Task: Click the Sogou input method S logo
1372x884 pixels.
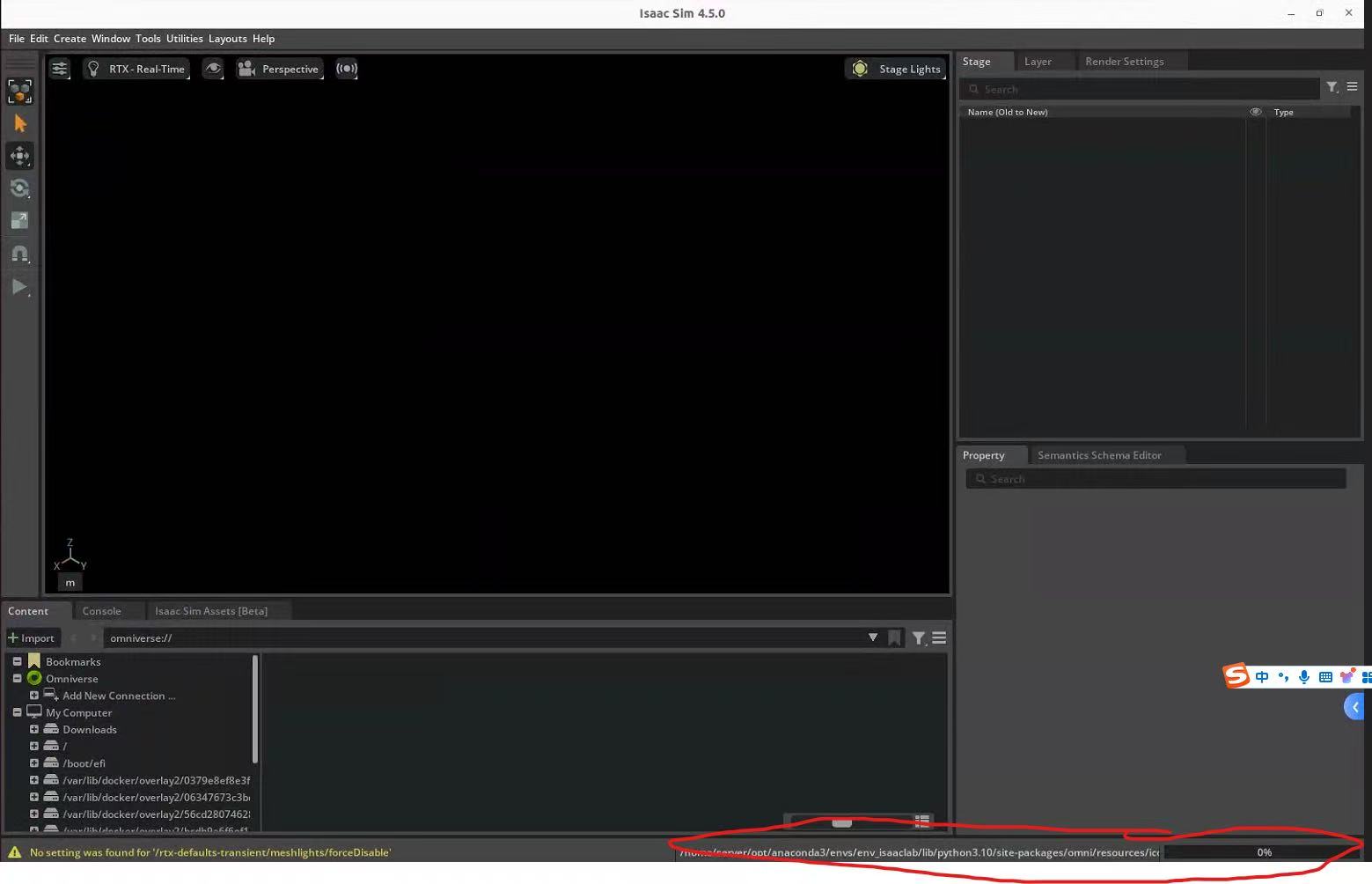Action: point(1236,675)
